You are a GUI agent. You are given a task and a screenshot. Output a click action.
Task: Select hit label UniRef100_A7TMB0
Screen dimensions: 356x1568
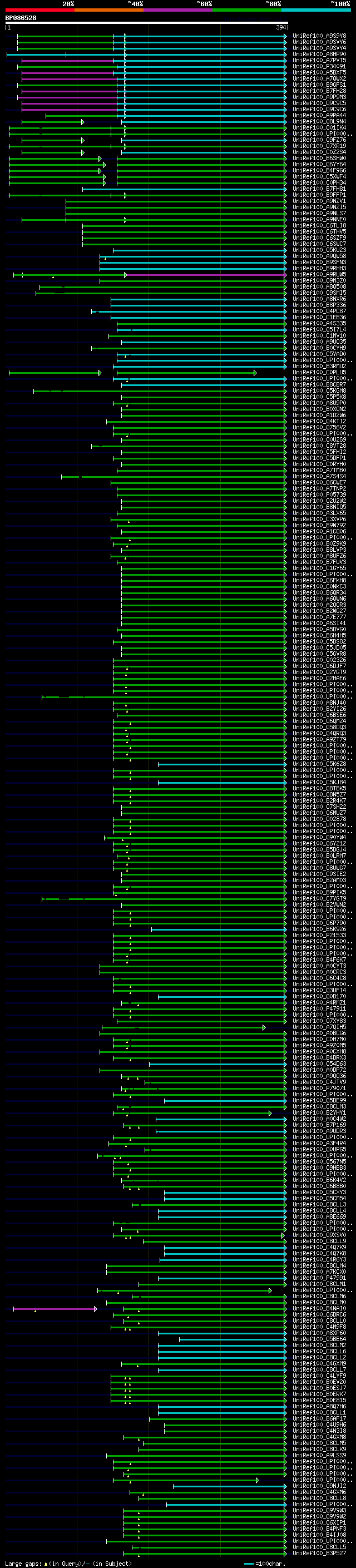point(319,470)
